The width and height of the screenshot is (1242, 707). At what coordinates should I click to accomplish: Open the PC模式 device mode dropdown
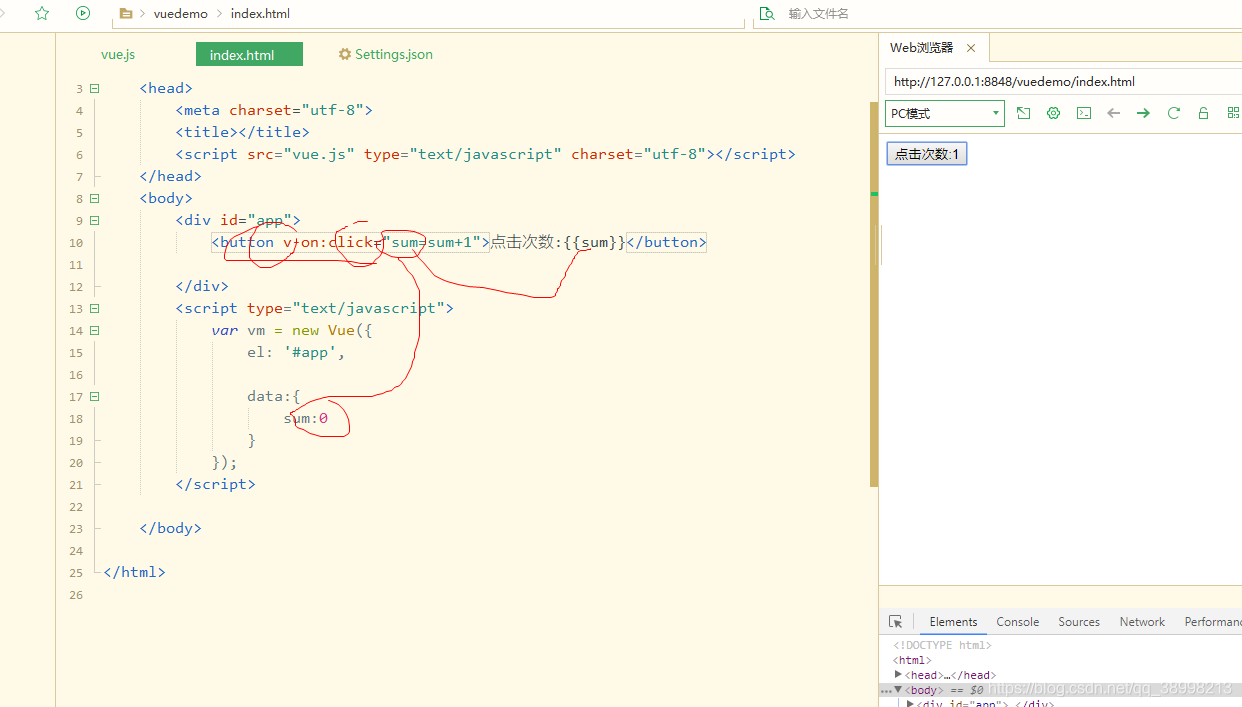tap(944, 114)
